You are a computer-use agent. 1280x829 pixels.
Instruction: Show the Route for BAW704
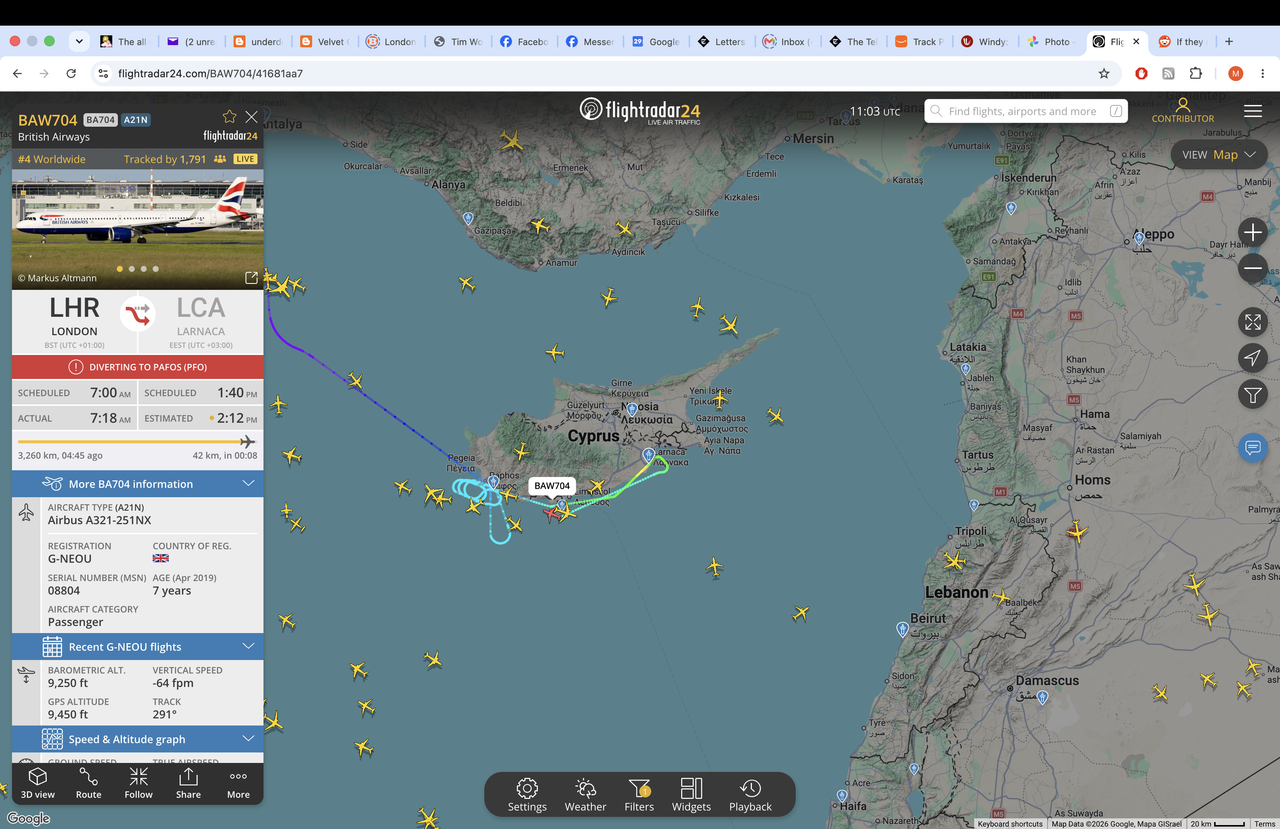[x=88, y=782]
